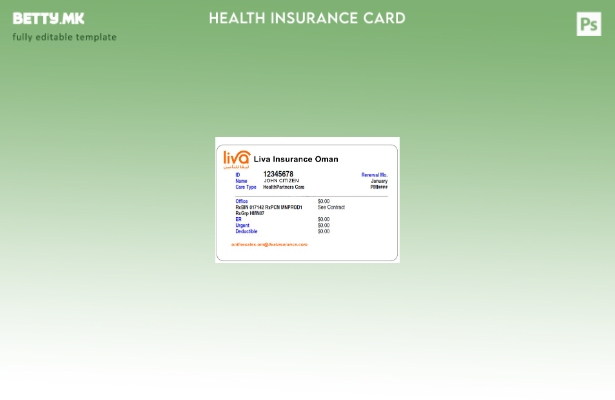Click the BETTY.MK logo

coord(48,19)
